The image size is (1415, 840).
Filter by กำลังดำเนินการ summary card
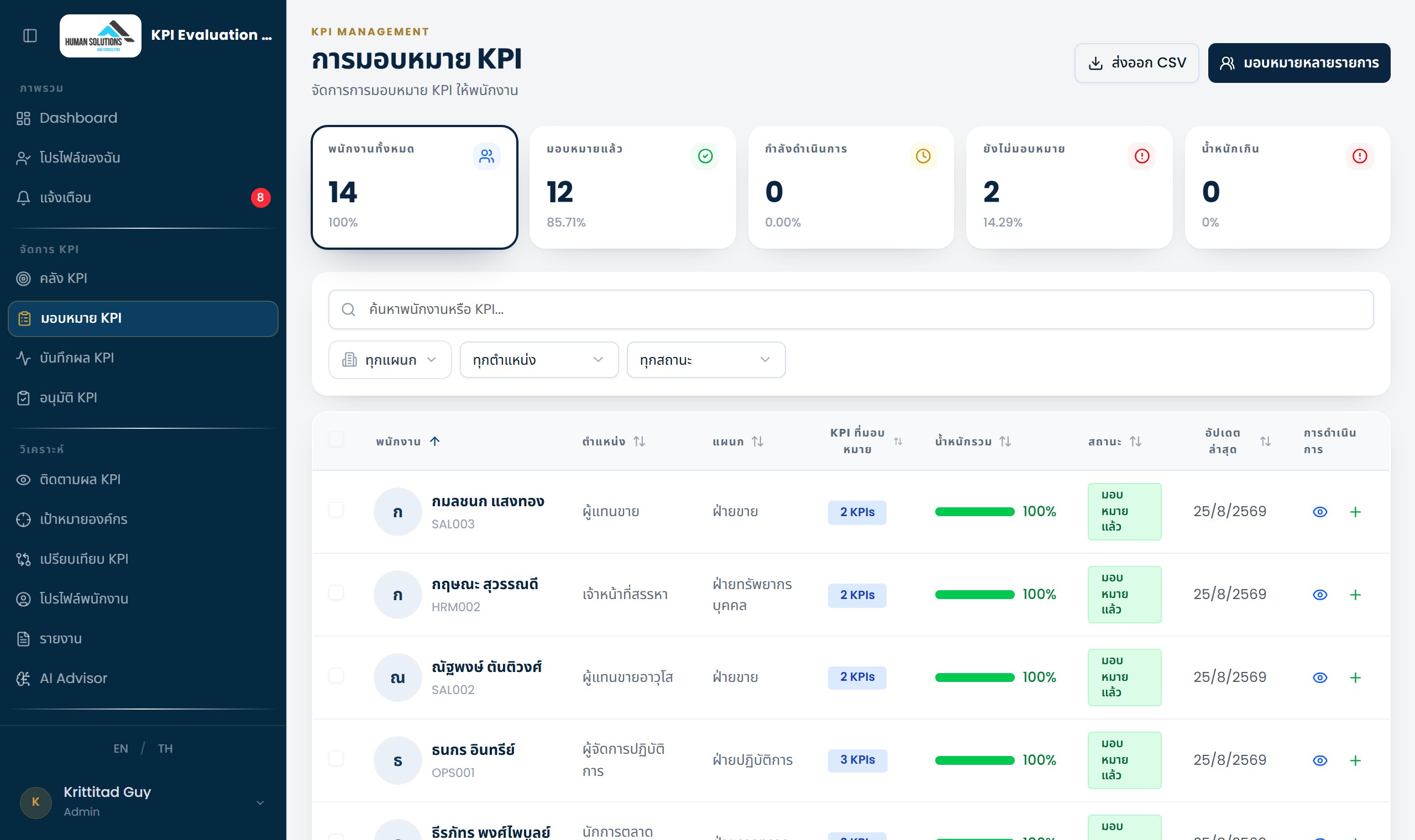[851, 187]
